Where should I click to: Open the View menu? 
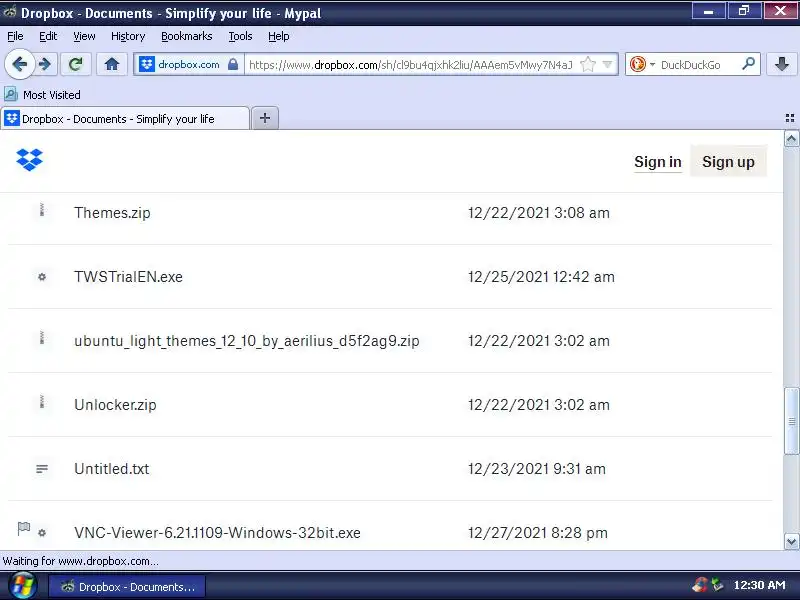tap(84, 36)
